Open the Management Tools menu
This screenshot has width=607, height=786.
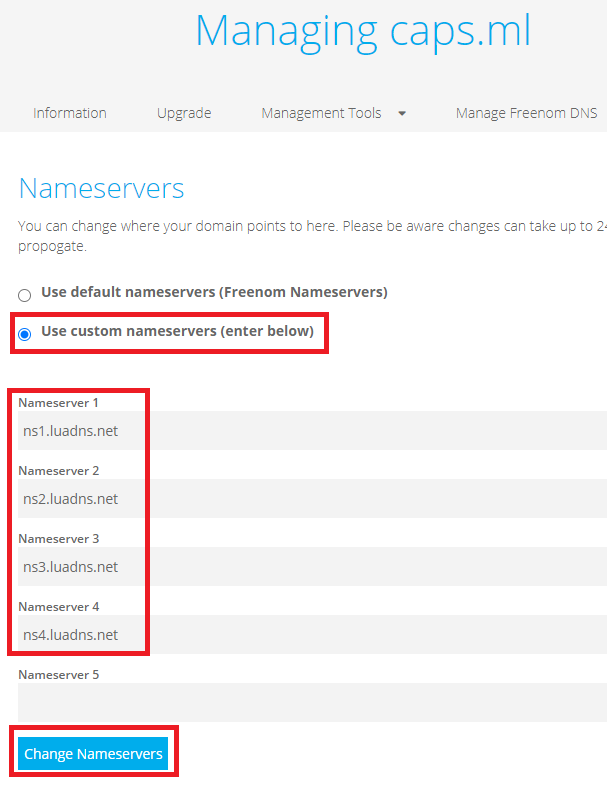click(321, 113)
